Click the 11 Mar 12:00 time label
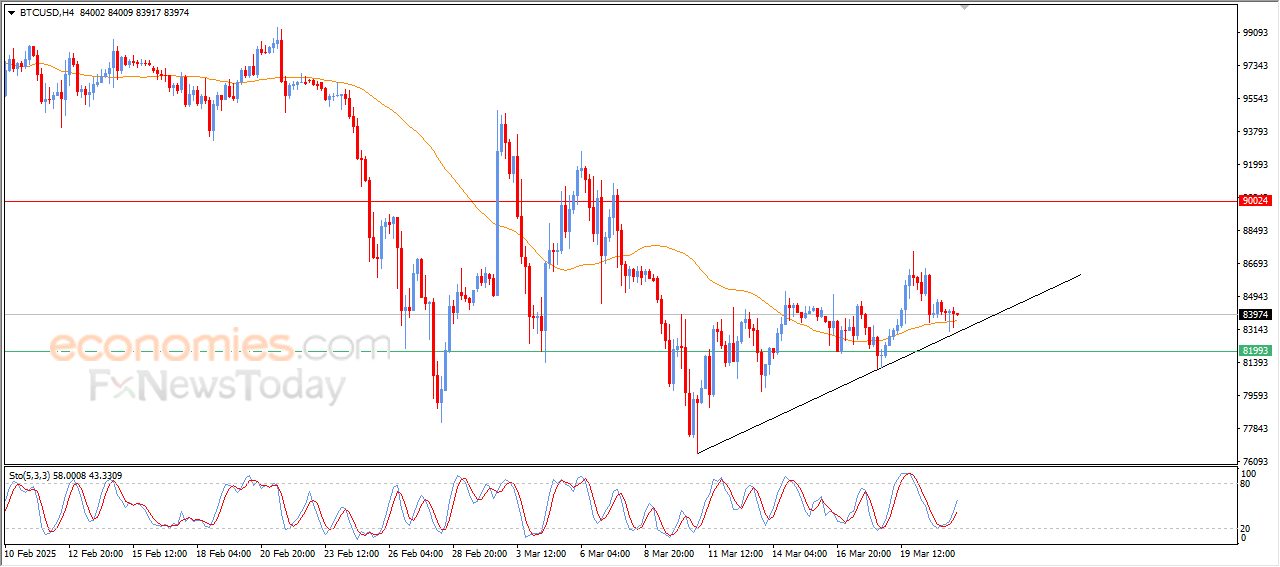 736,552
